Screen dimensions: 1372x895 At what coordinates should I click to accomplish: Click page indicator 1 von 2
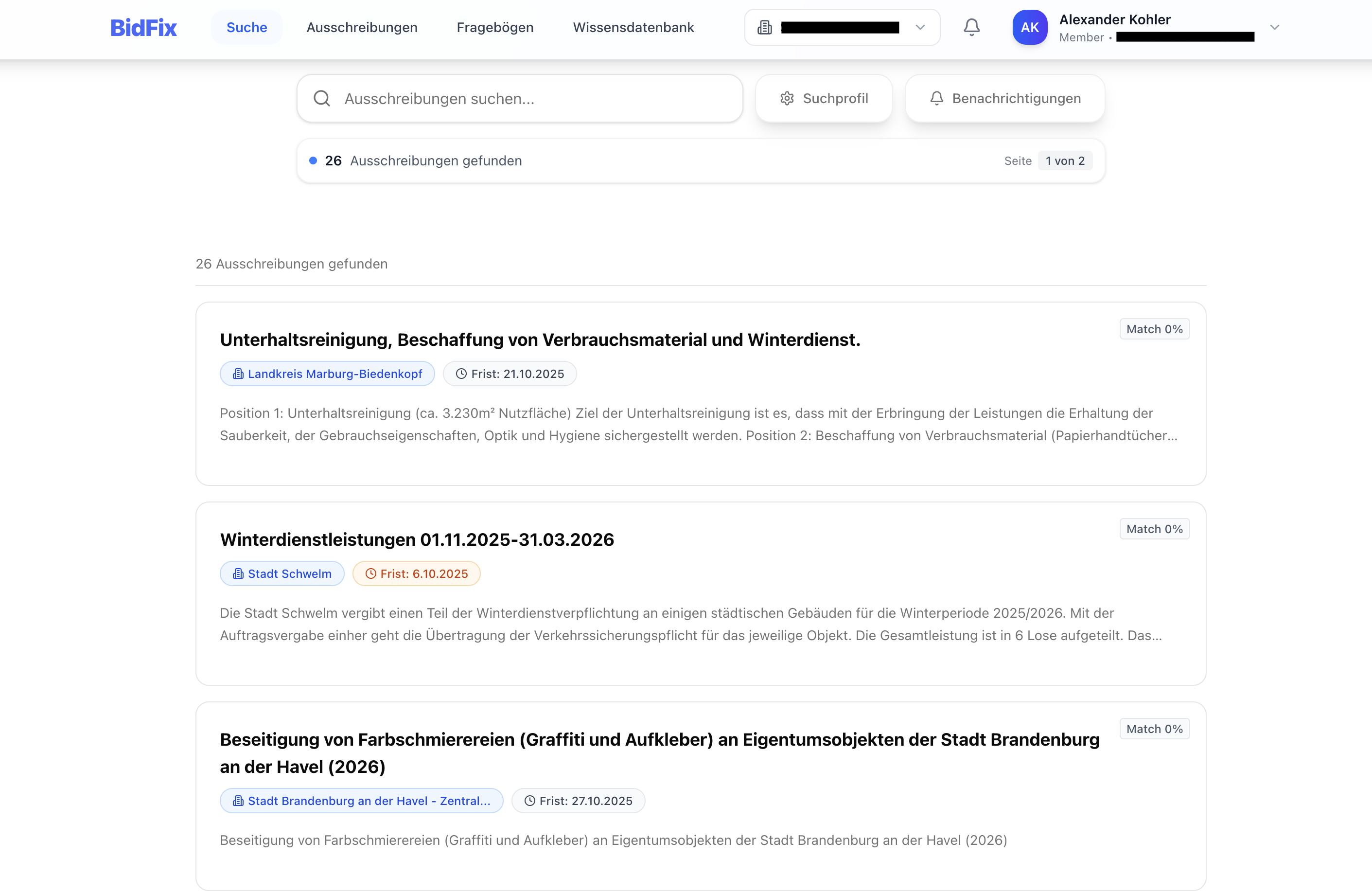(1065, 161)
